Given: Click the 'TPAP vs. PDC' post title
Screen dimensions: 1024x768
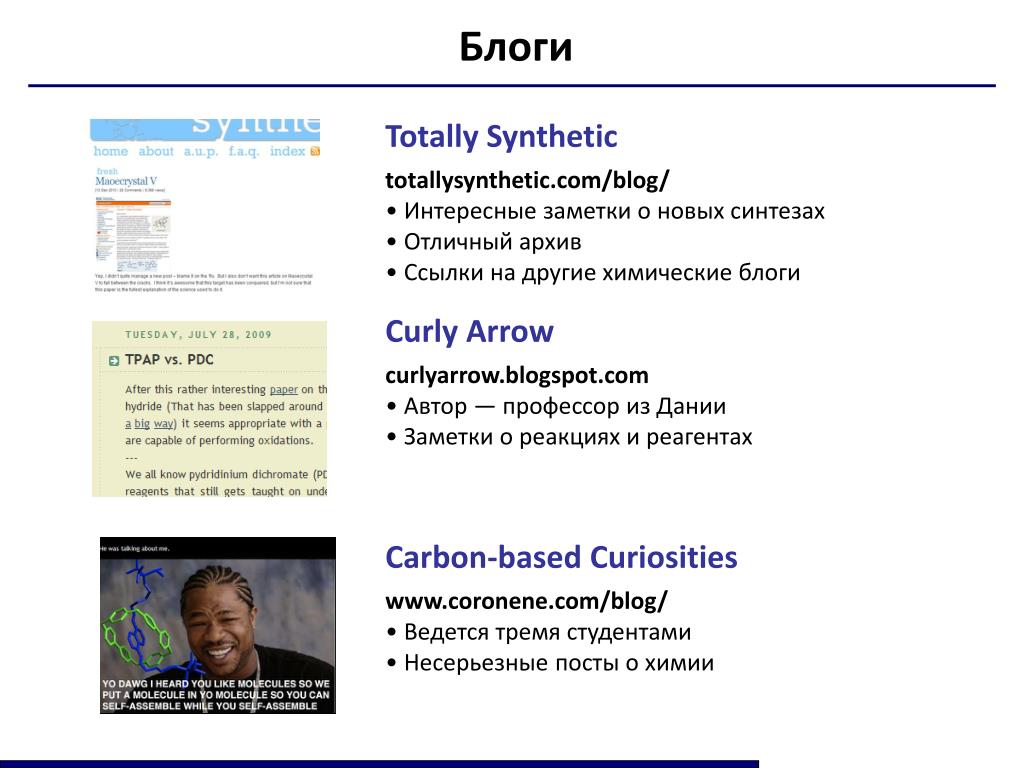Looking at the screenshot, I should (169, 360).
